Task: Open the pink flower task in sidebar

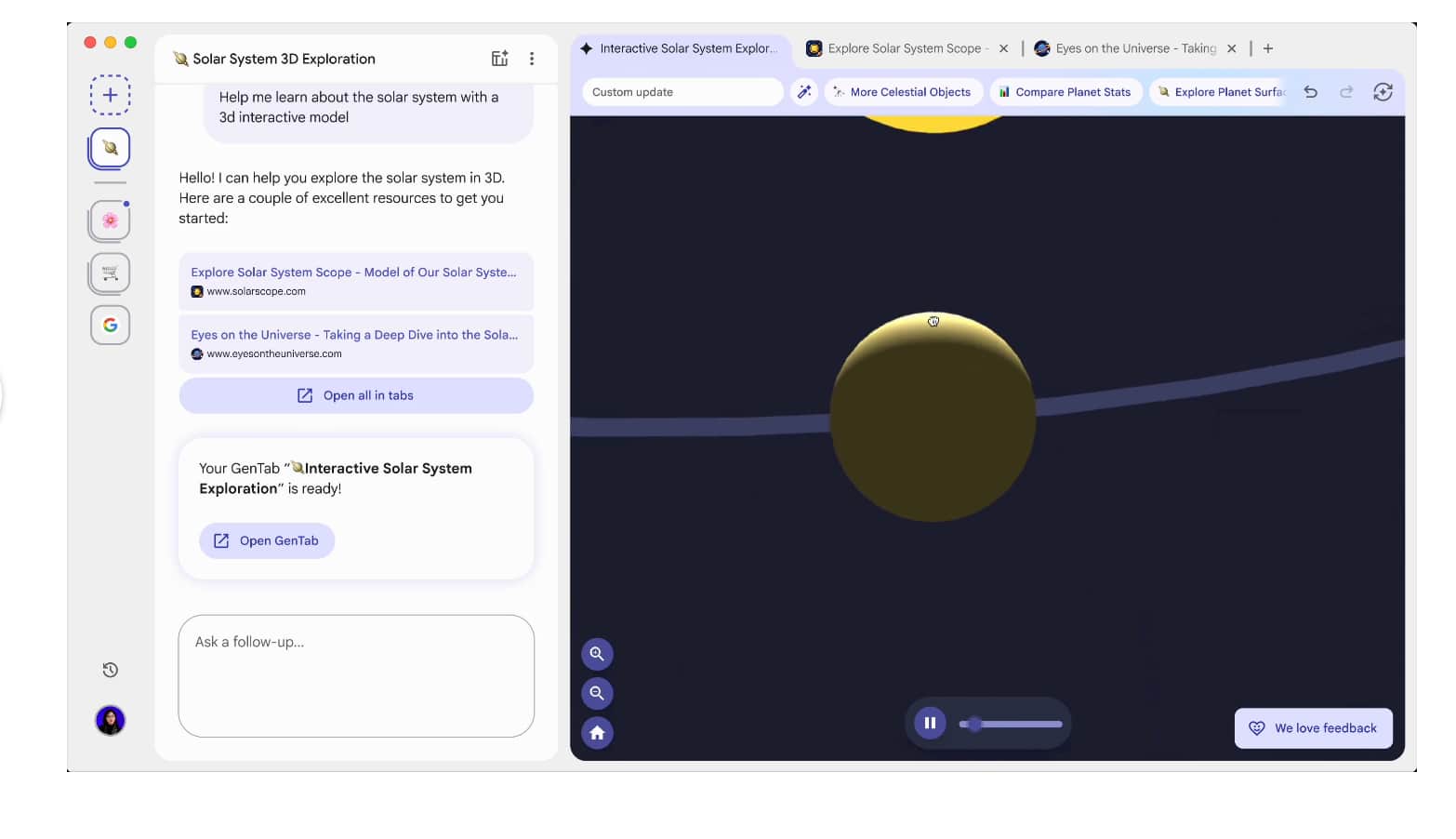Action: (x=110, y=220)
